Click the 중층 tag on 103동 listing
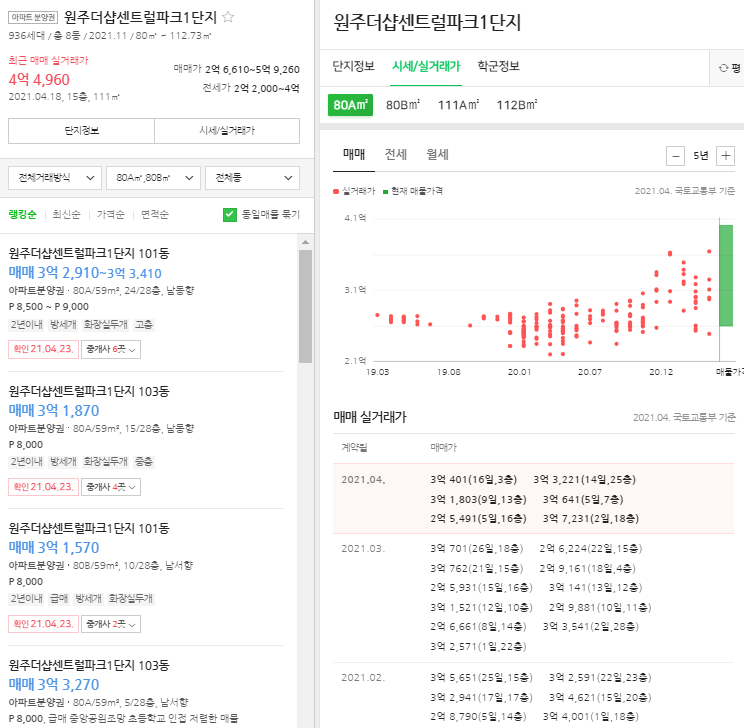This screenshot has width=744, height=728. point(144,462)
